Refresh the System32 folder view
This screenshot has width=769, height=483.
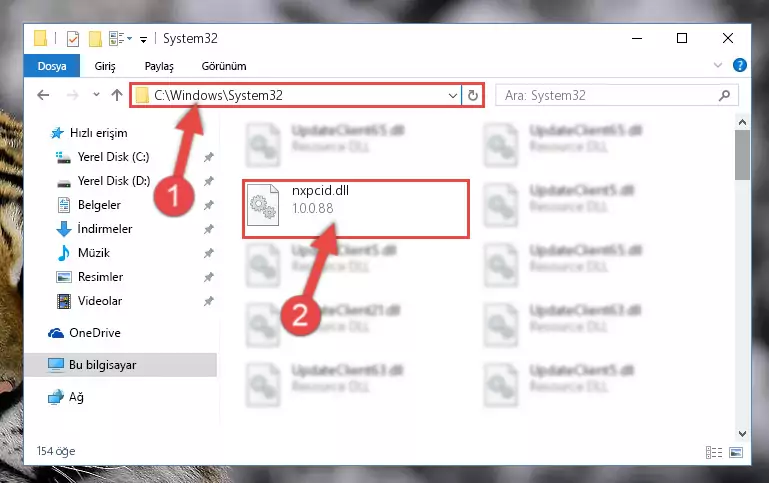[473, 95]
